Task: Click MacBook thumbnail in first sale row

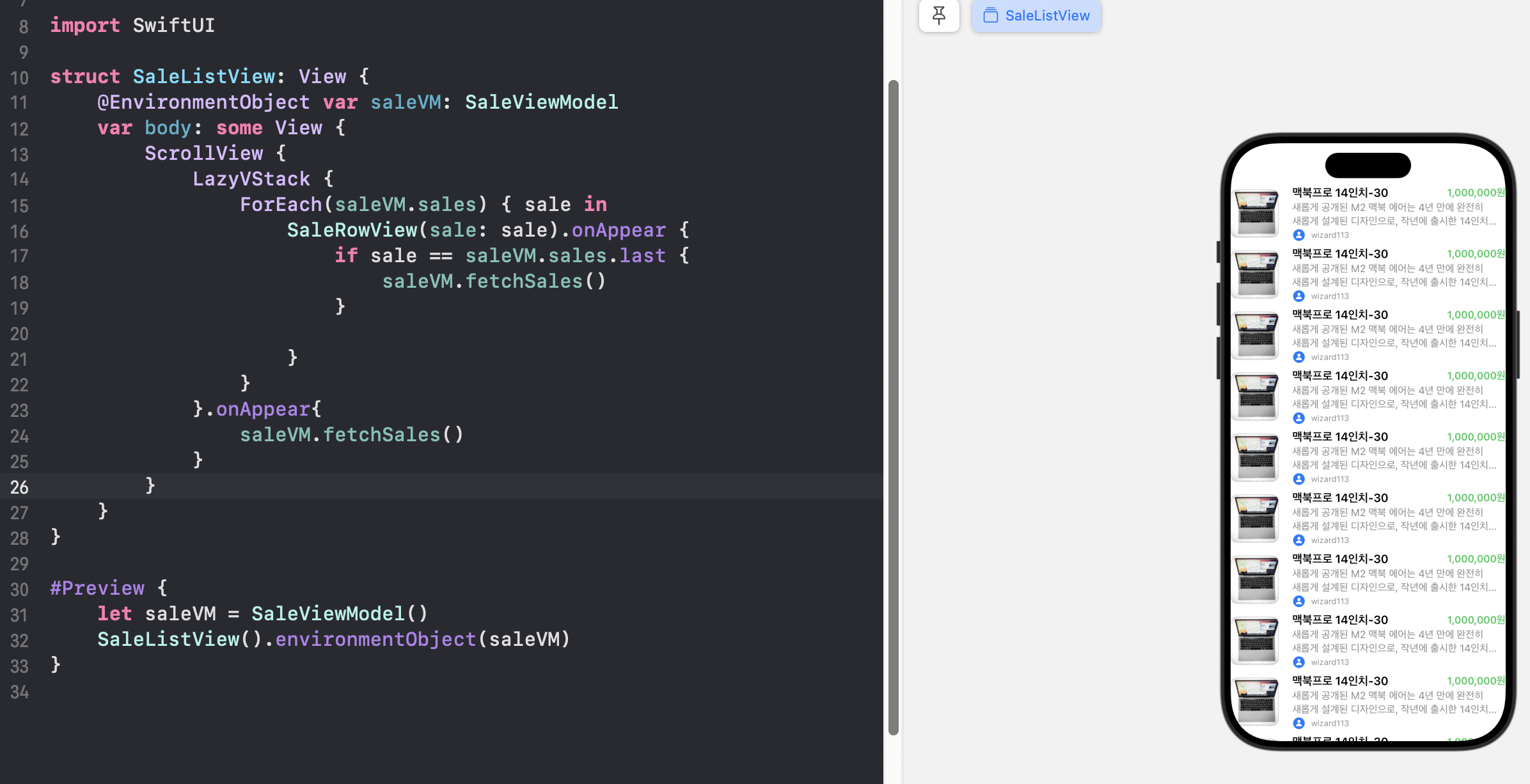Action: (1256, 213)
